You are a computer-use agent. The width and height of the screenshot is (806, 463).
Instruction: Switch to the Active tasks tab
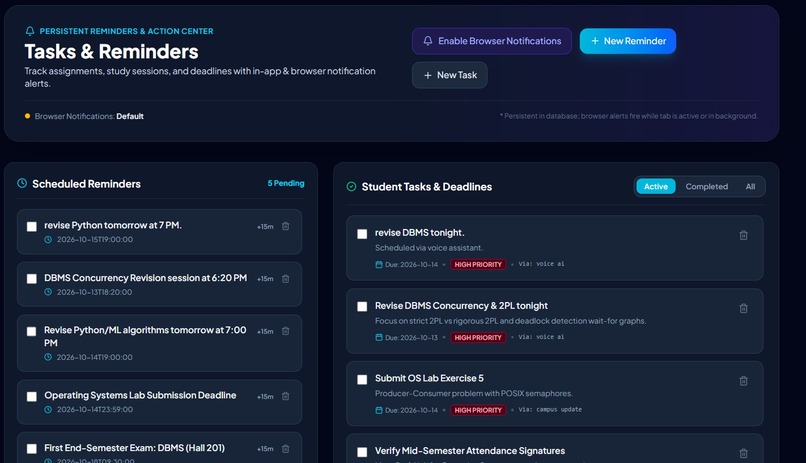[x=655, y=187]
